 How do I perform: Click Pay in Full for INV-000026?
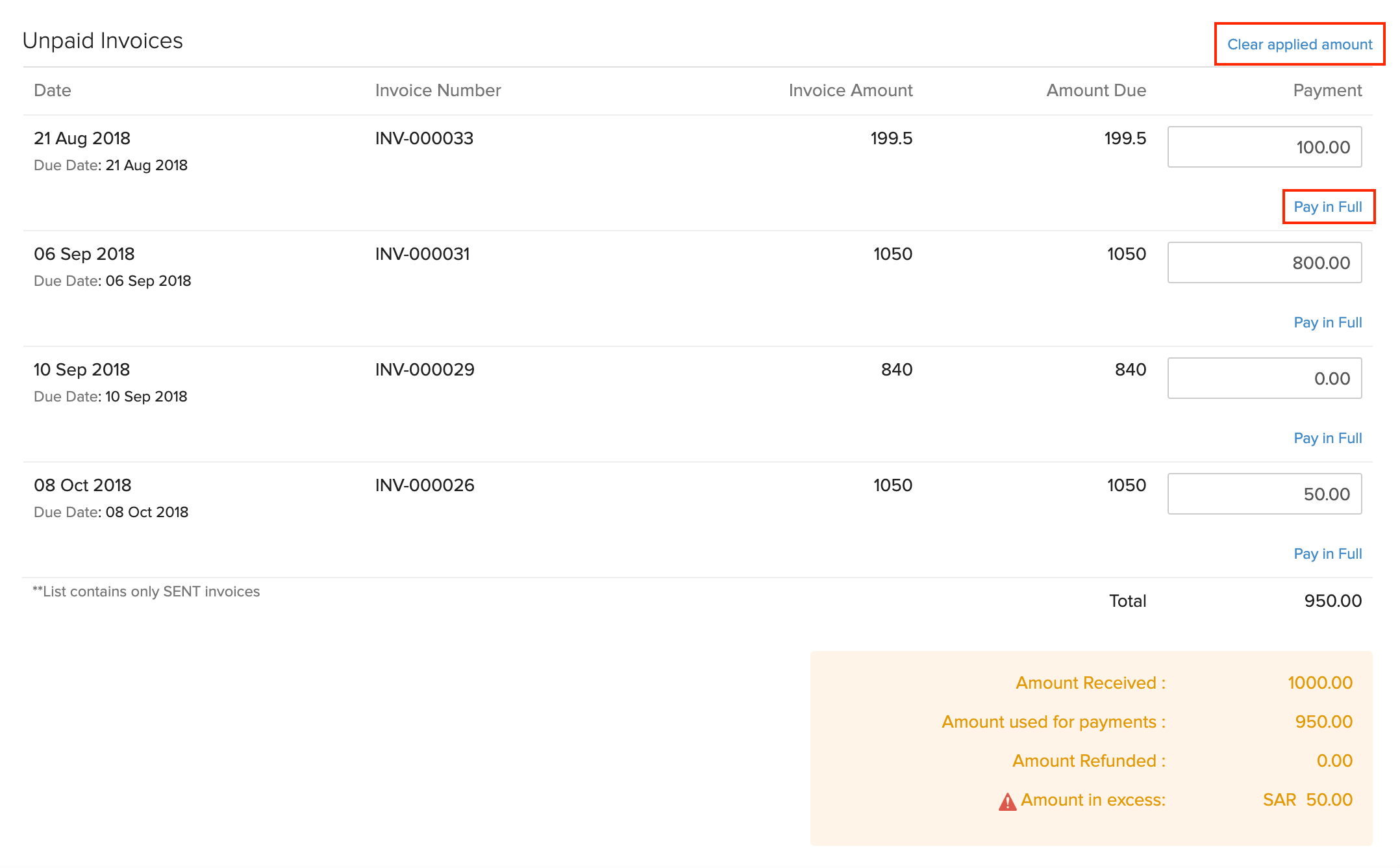[x=1327, y=554]
